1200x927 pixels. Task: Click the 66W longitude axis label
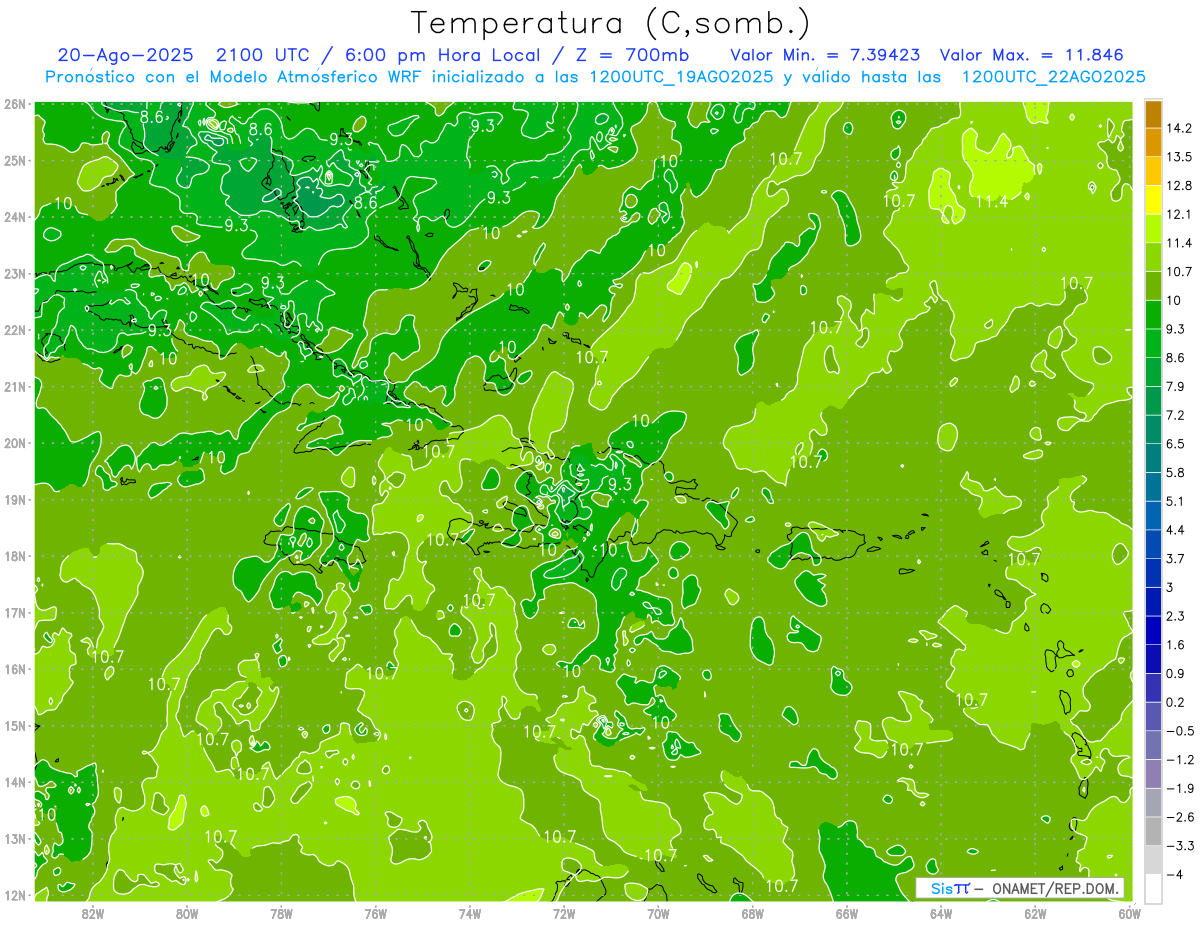tap(847, 913)
